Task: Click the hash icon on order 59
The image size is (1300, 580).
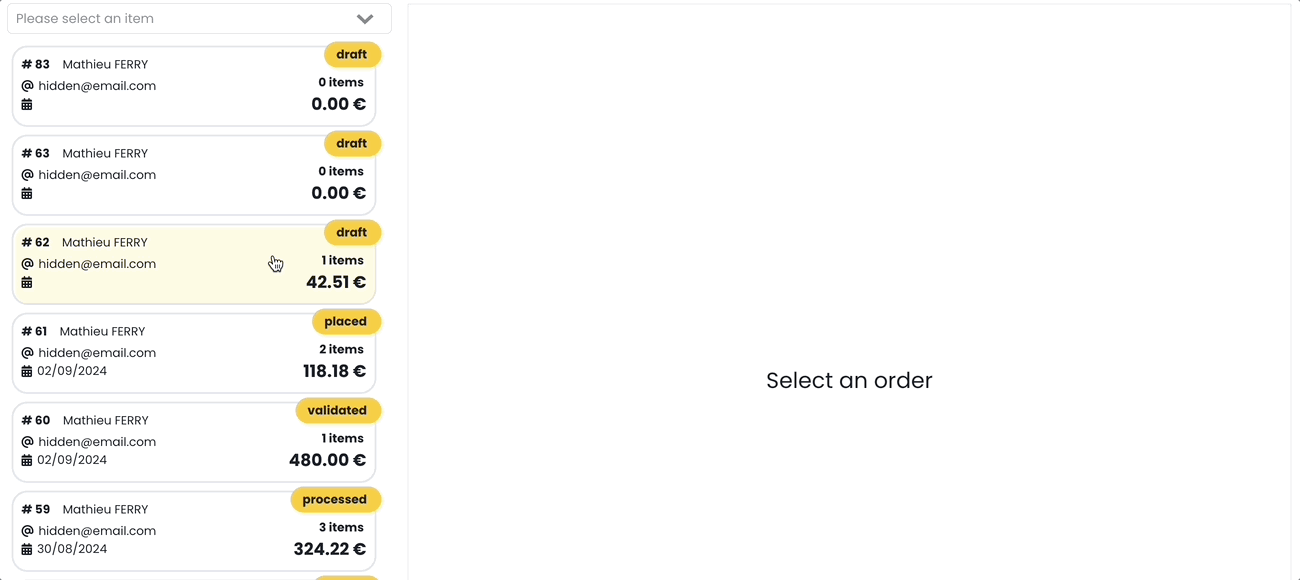Action: click(x=27, y=510)
